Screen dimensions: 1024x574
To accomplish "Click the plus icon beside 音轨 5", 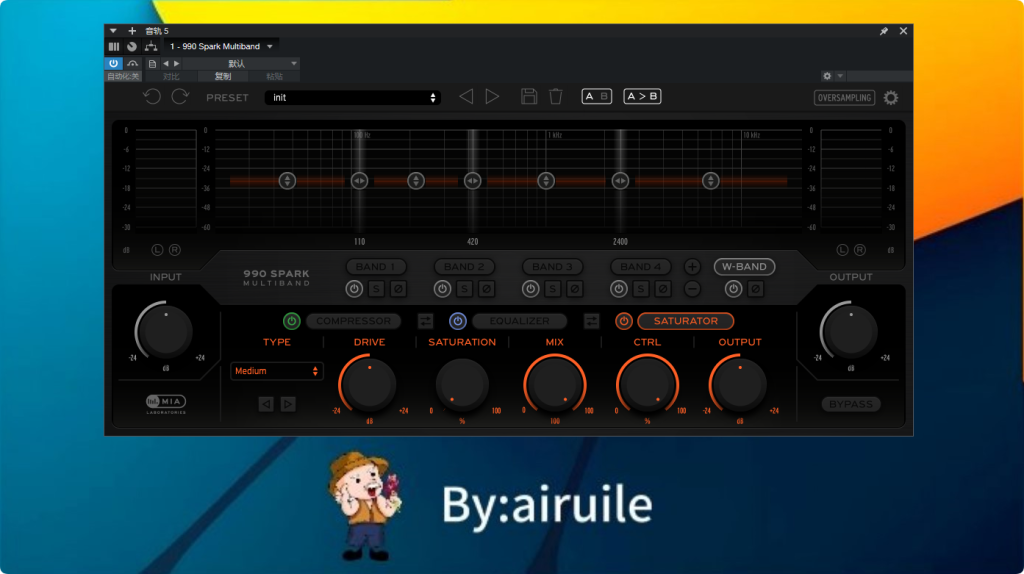I will pos(132,31).
